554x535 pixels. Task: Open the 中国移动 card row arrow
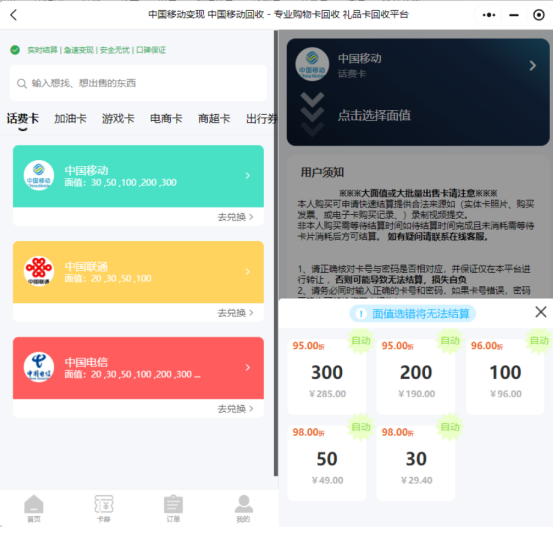248,175
